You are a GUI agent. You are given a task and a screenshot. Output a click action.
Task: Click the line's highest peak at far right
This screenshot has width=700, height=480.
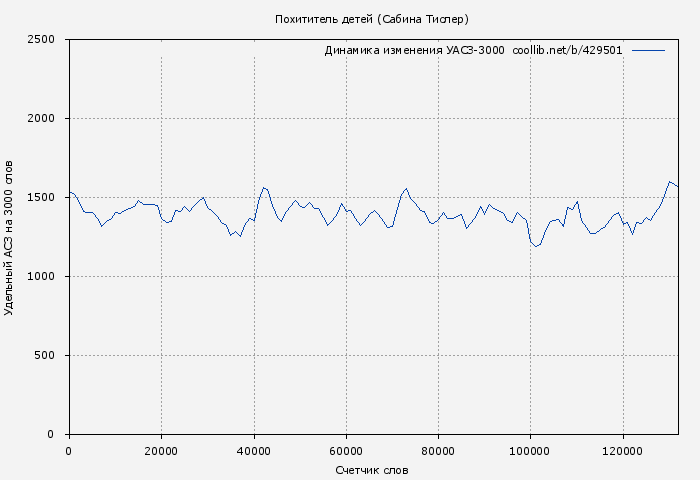[670, 182]
